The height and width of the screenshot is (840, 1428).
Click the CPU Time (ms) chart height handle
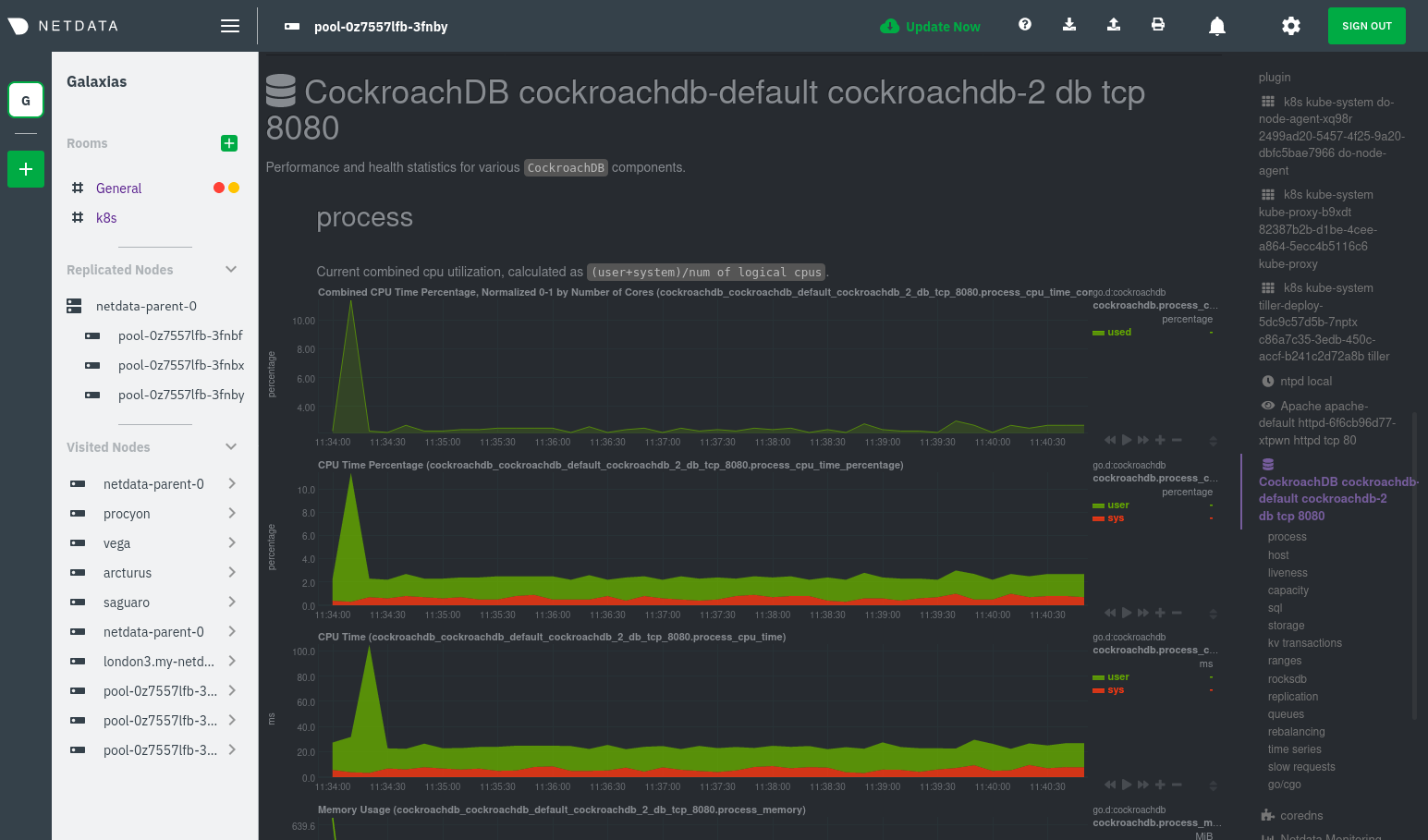[x=1214, y=785]
